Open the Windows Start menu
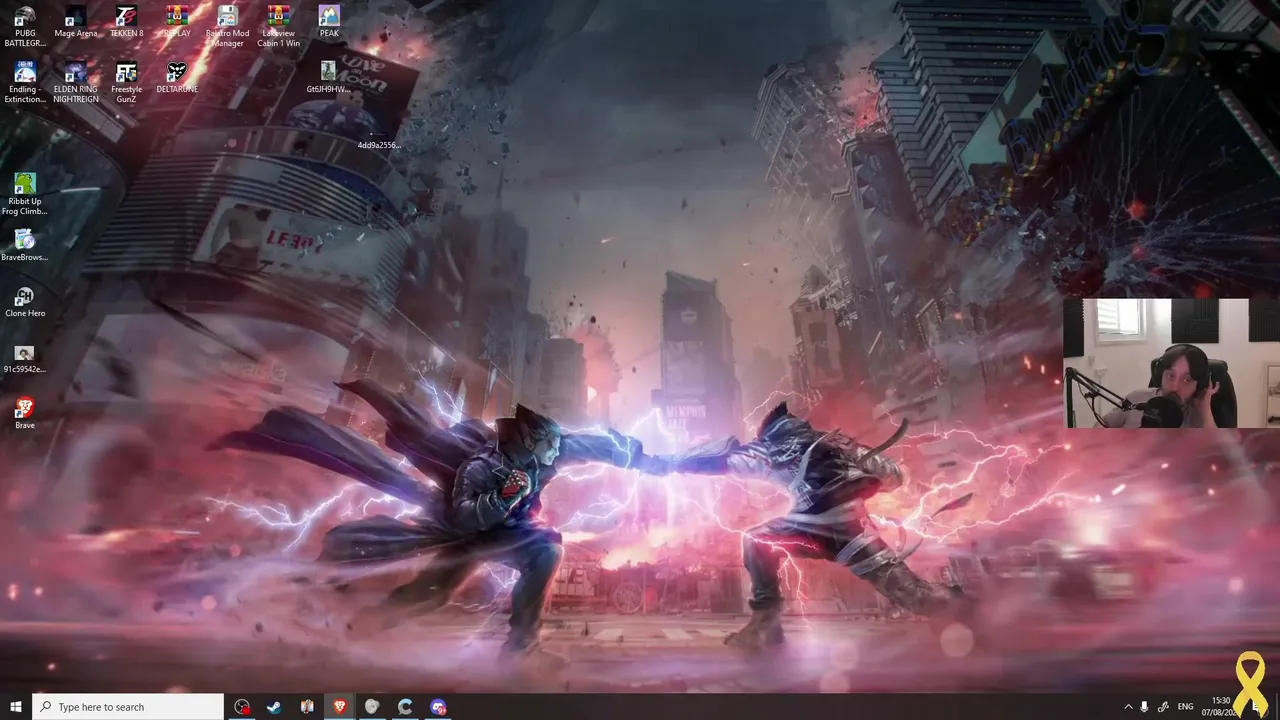The image size is (1280, 720). click(x=16, y=707)
